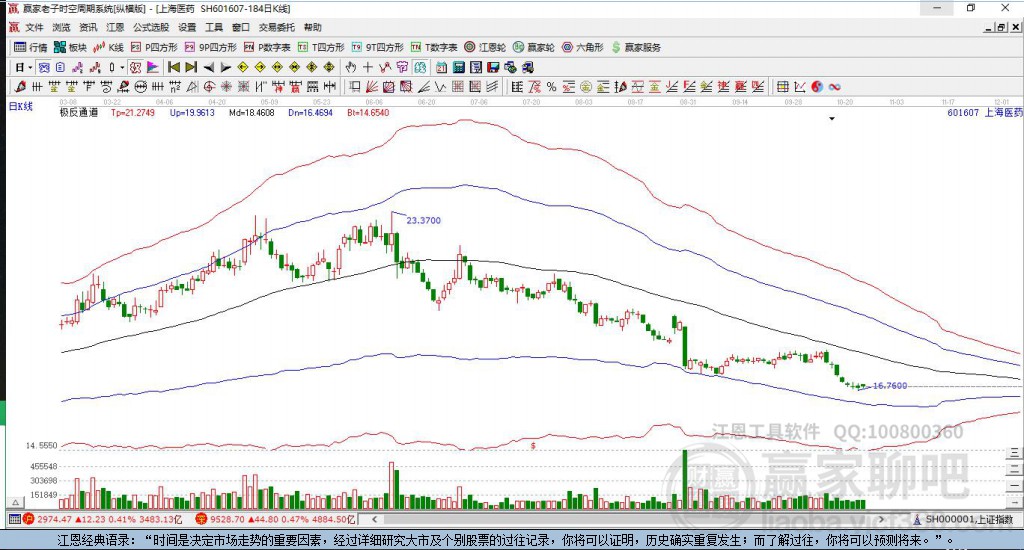Click the 行情 toolbar button
Screen dimensions: 1024x550
pos(31,47)
